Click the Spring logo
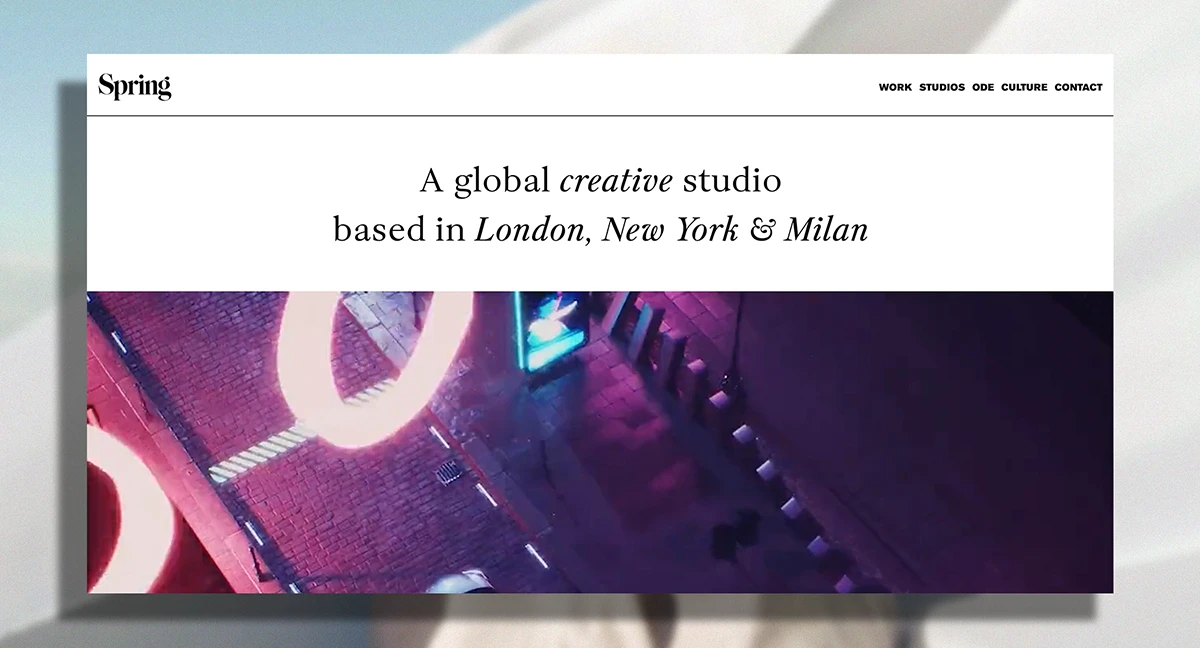Image resolution: width=1200 pixels, height=648 pixels. 135,87
